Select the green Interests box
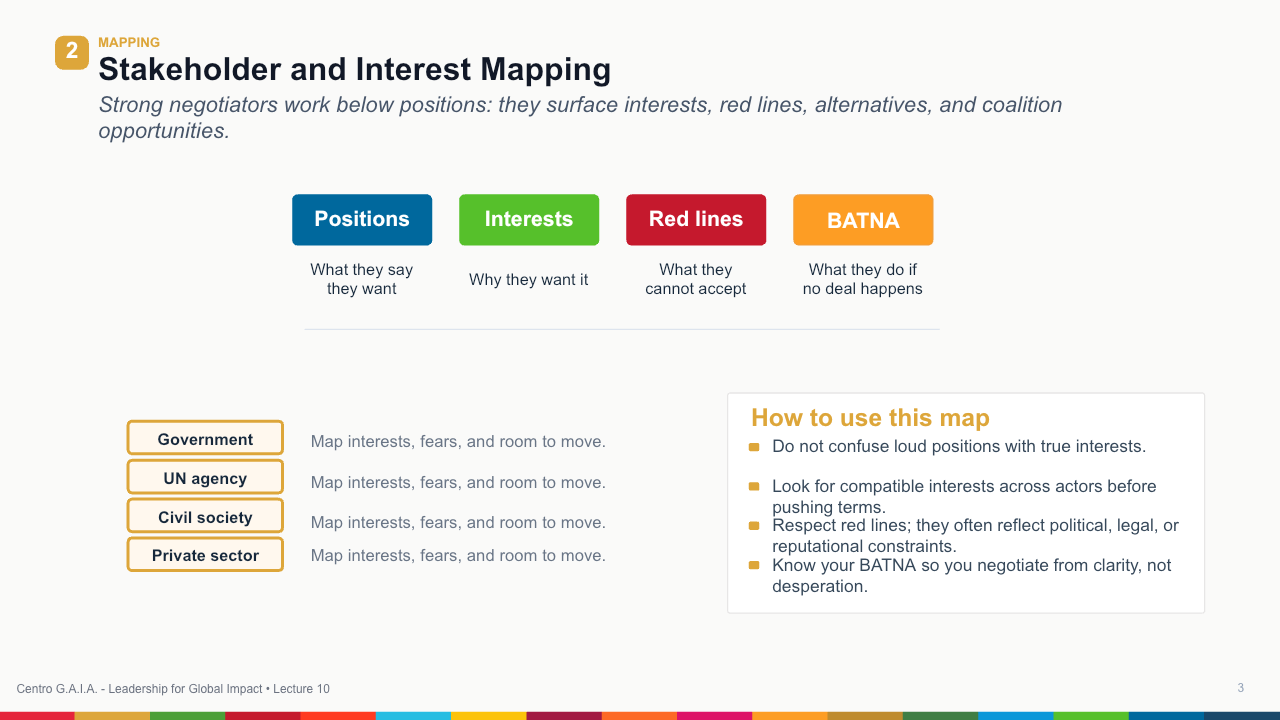1280x720 pixels. (x=529, y=220)
